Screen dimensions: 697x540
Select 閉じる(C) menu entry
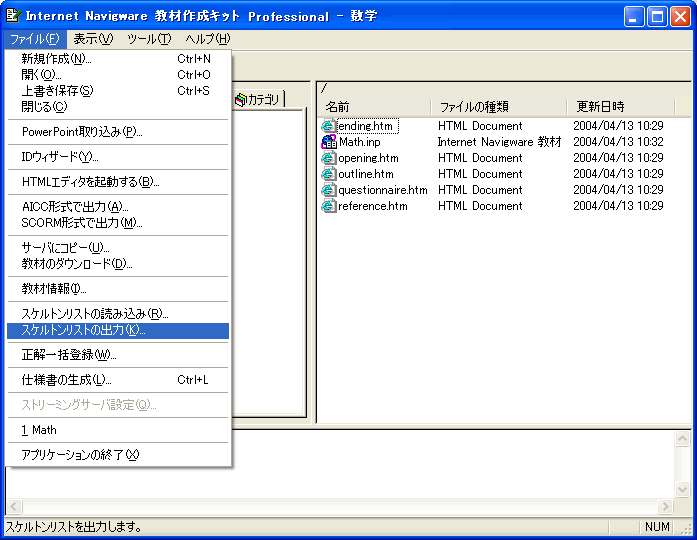coord(118,107)
